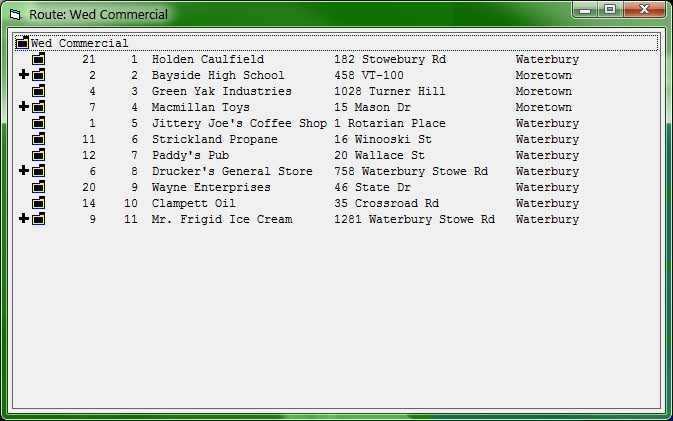Click address 182 Stowebury Rd
Image resolution: width=673 pixels, height=421 pixels.
(x=390, y=59)
